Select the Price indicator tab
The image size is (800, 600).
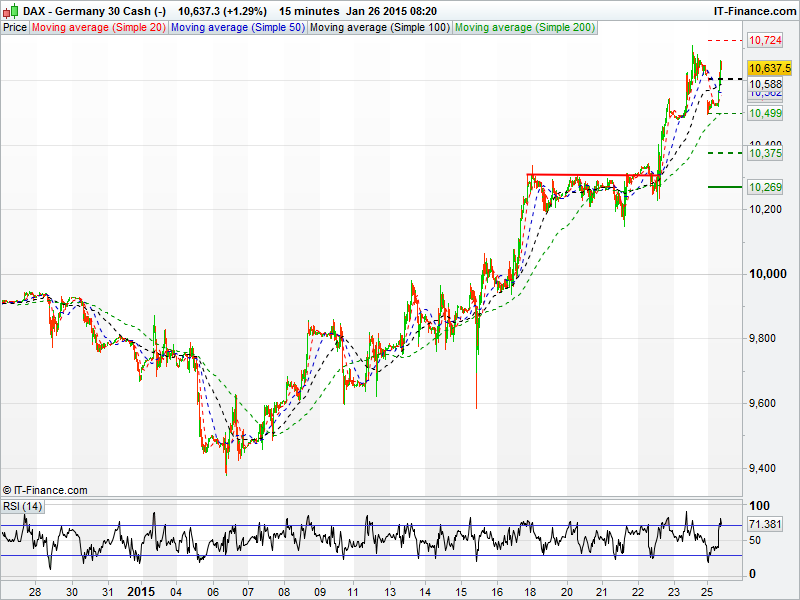coord(15,27)
